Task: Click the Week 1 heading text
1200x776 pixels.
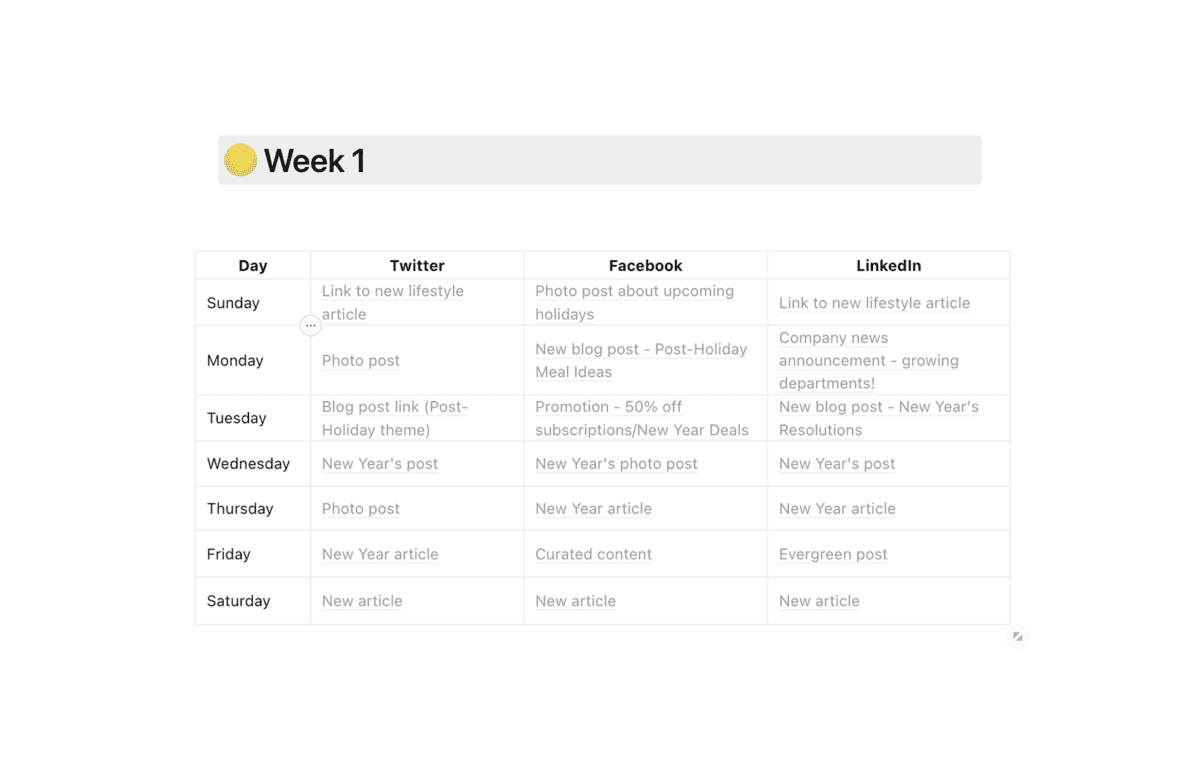Action: (x=314, y=160)
